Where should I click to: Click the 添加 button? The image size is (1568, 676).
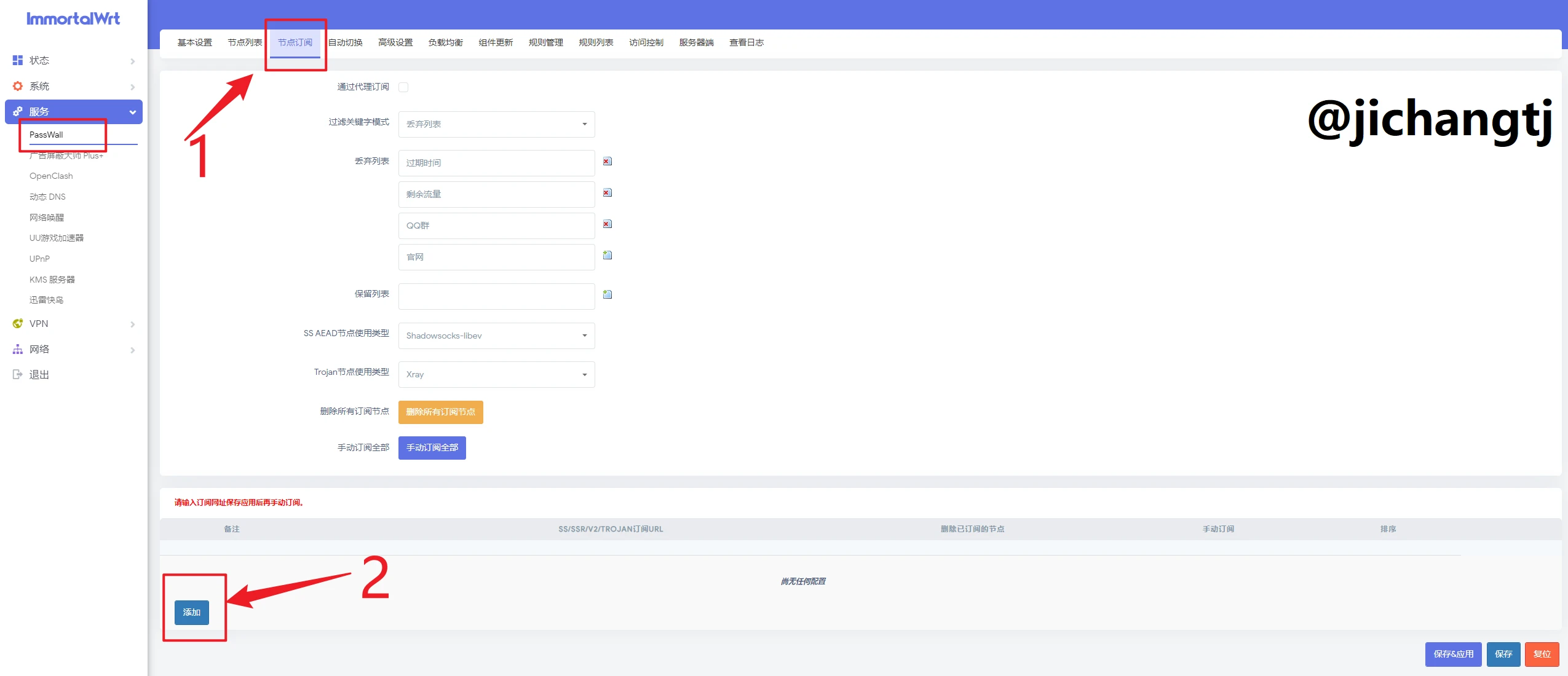click(192, 612)
